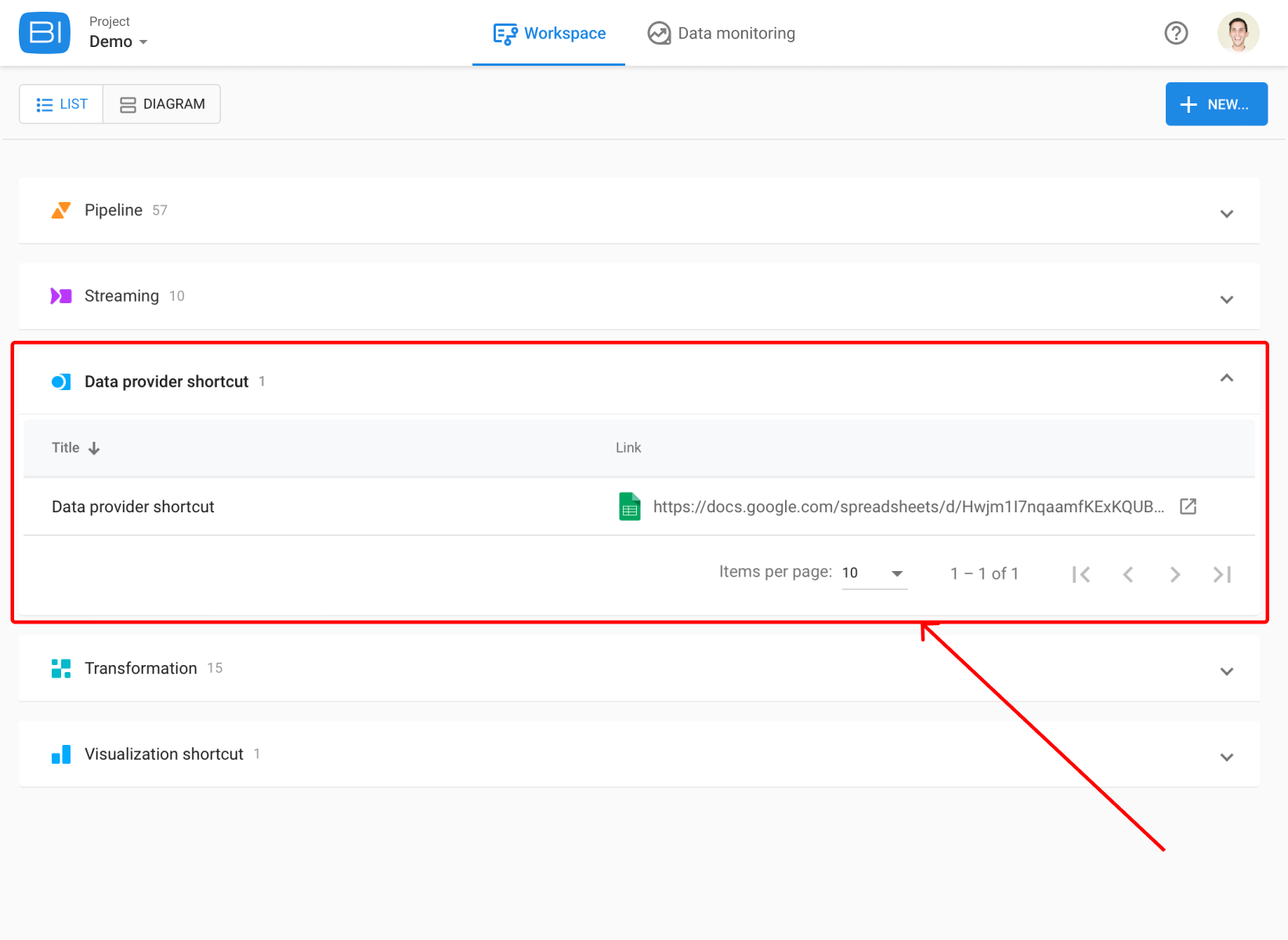Select the Data provider shortcut row title
The width and height of the screenshot is (1288, 940).
pyautogui.click(x=133, y=507)
